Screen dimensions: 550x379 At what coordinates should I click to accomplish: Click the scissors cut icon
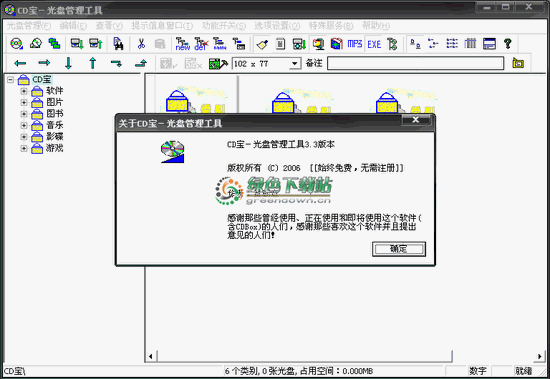(x=141, y=44)
